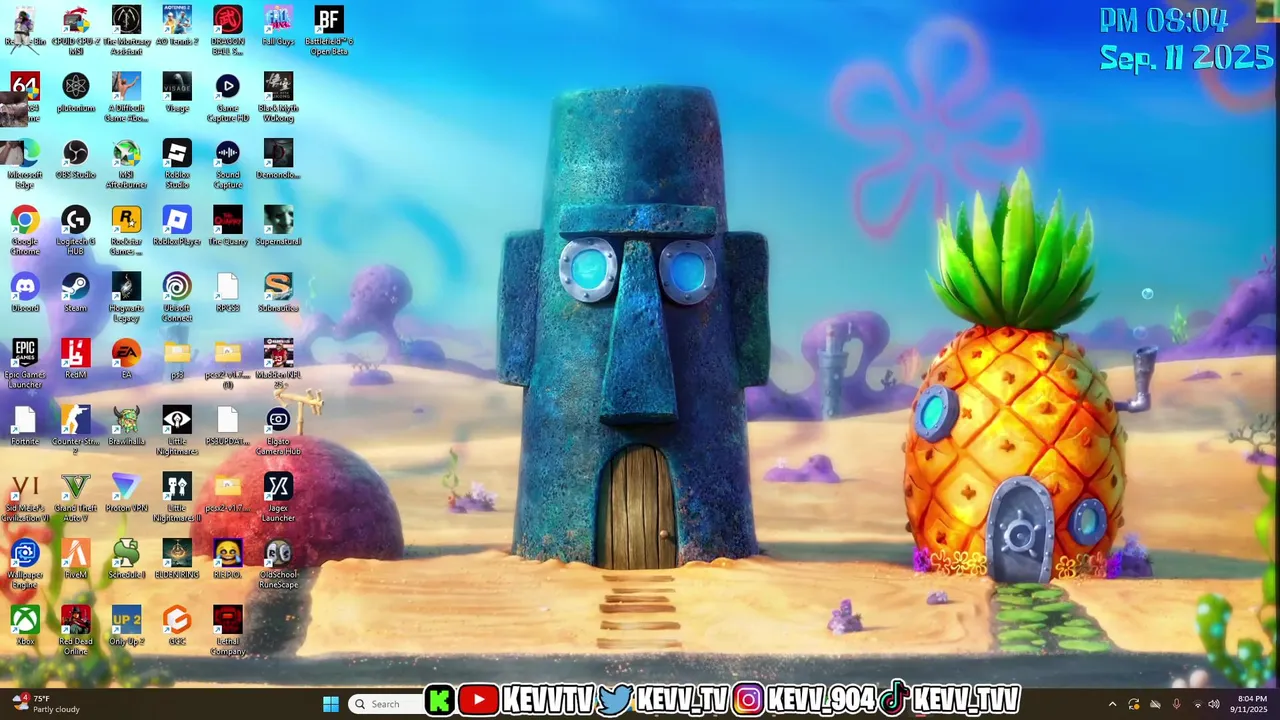This screenshot has height=720, width=1280.
Task: Open the Demonologist game icon
Action: [x=278, y=160]
